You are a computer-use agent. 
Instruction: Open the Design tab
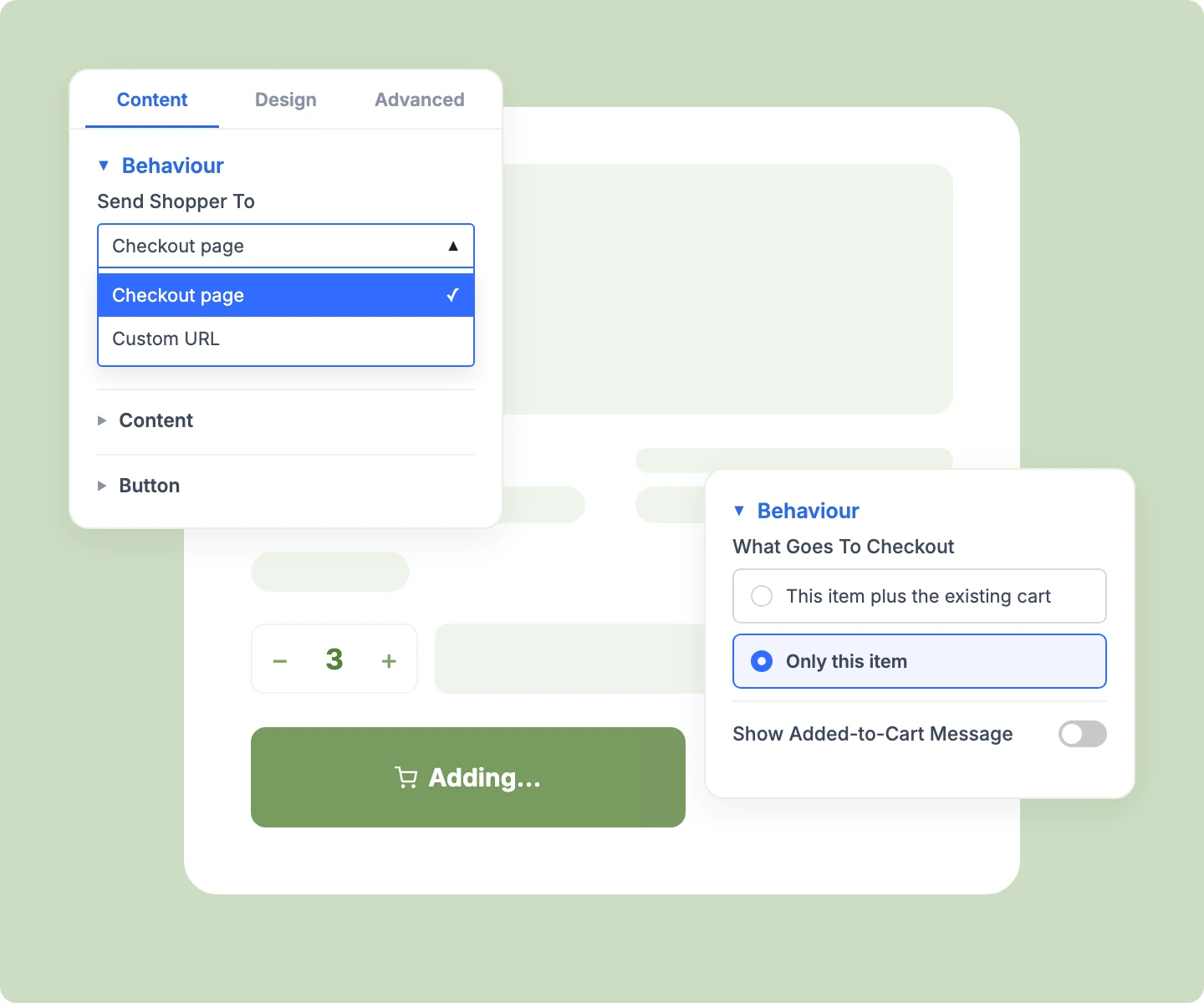286,99
